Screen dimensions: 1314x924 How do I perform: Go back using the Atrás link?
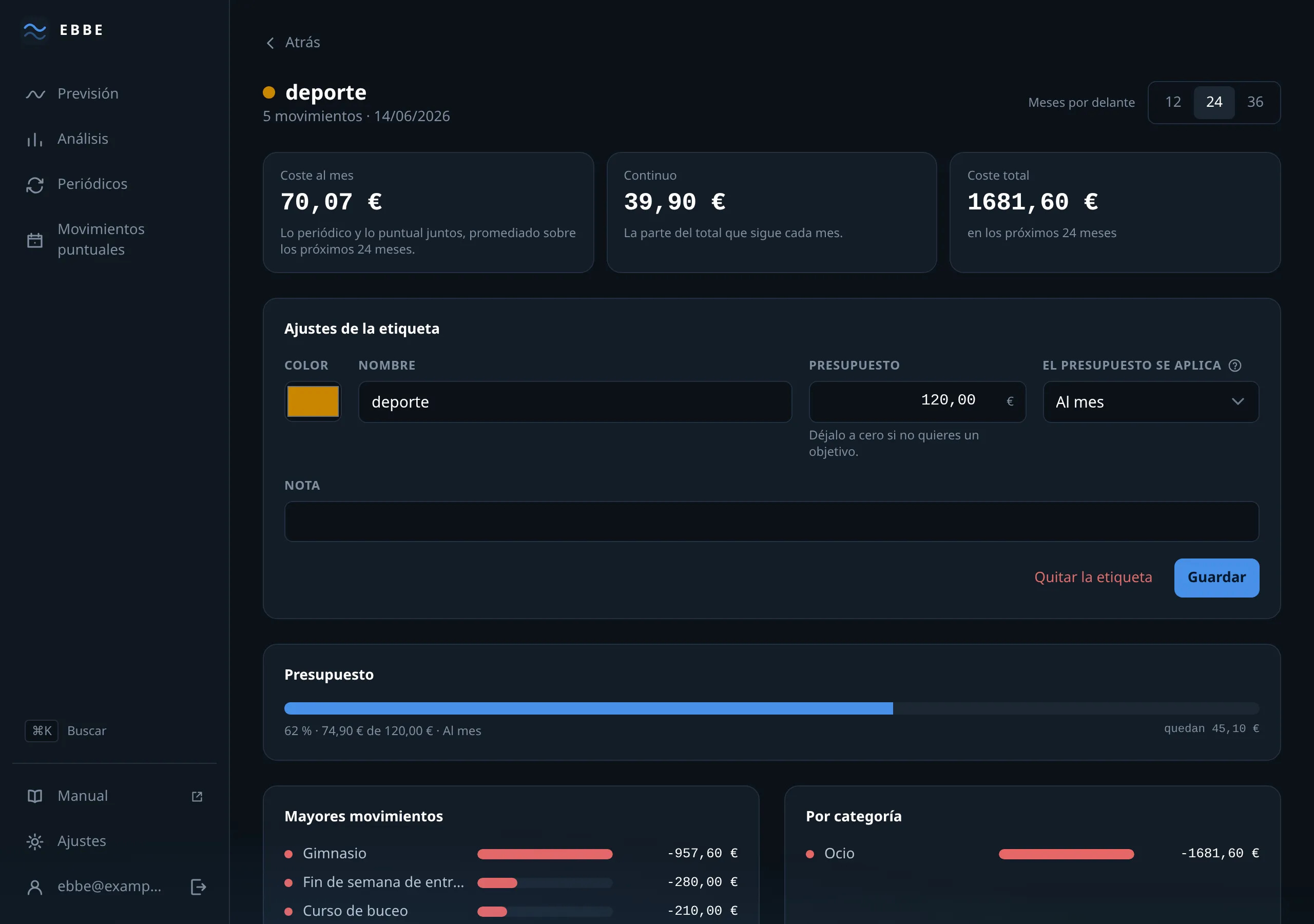[x=293, y=43]
